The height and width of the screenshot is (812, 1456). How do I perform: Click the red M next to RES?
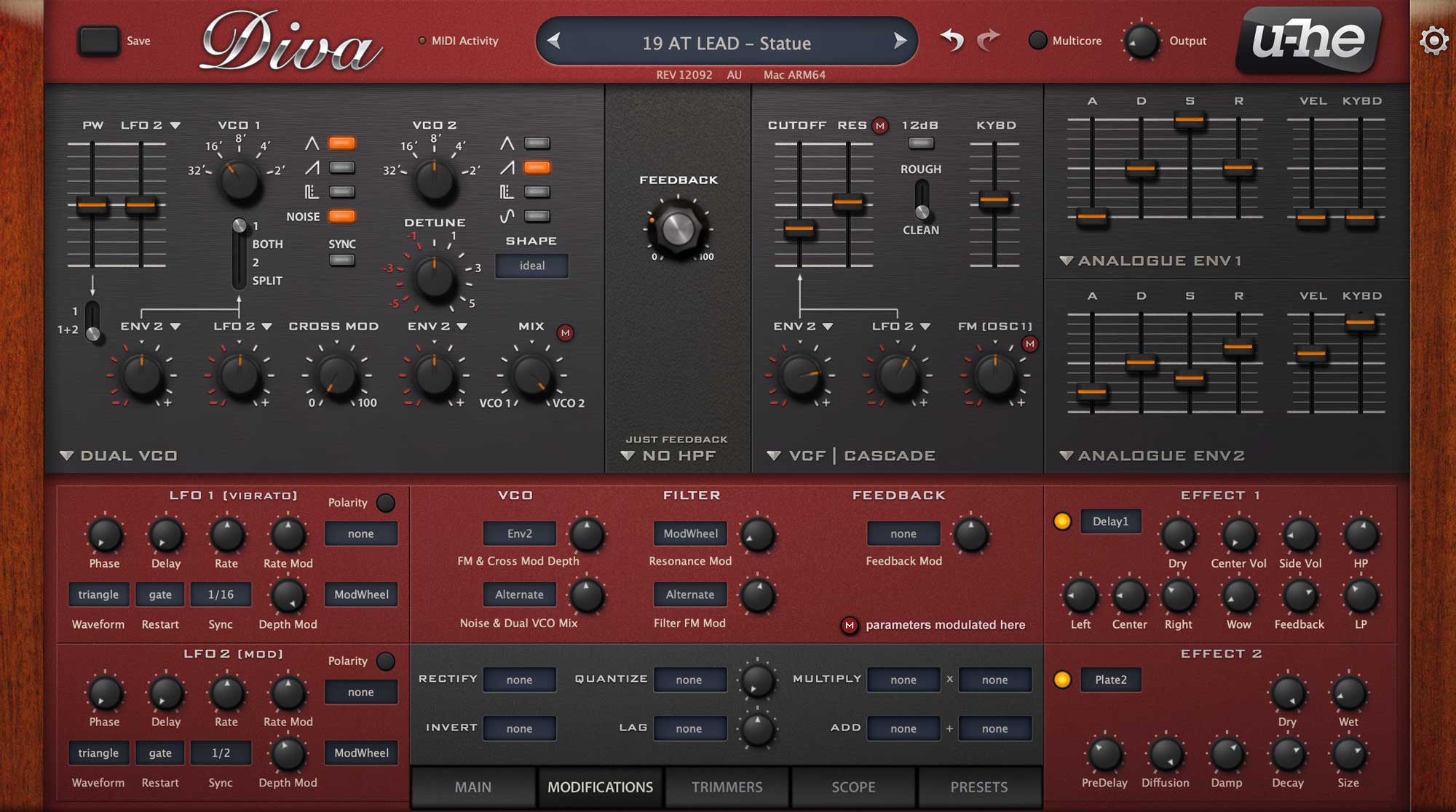click(x=880, y=126)
